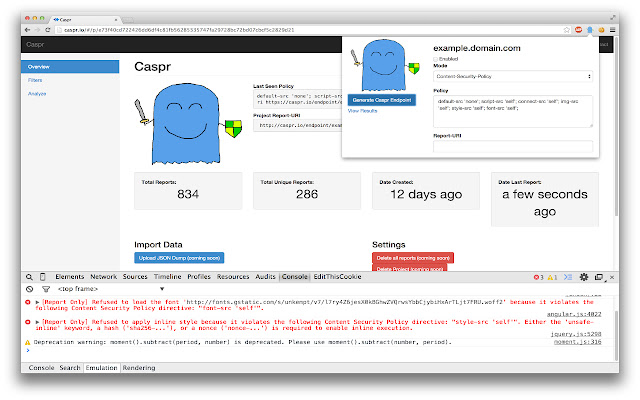Screen dimensions: 640x400
Task: Click the Caspr brand in the navbar
Action: (35, 44)
